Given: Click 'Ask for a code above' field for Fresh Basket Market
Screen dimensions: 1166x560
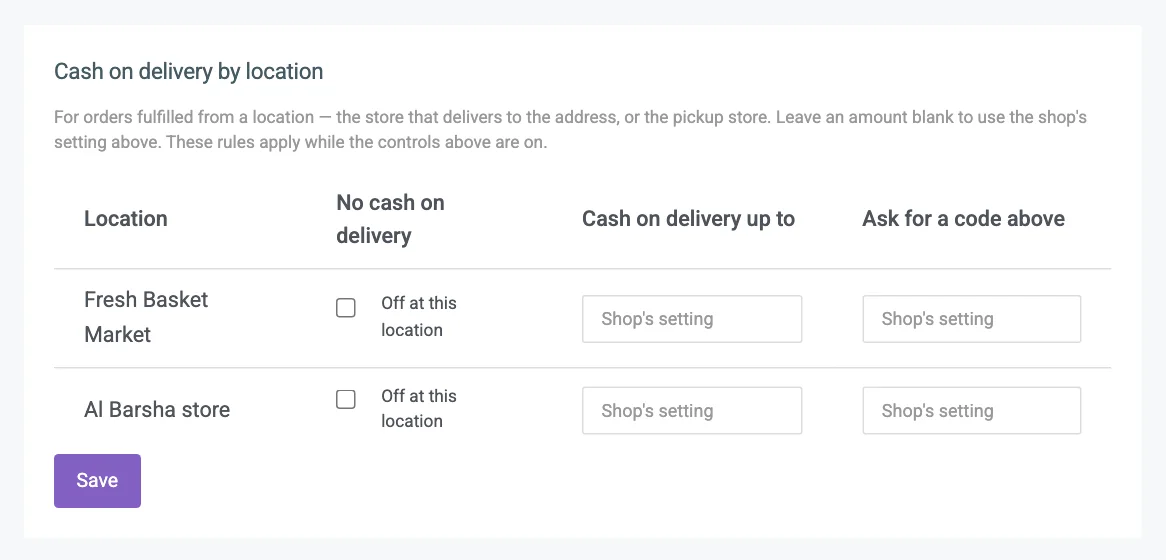Looking at the screenshot, I should (x=971, y=319).
